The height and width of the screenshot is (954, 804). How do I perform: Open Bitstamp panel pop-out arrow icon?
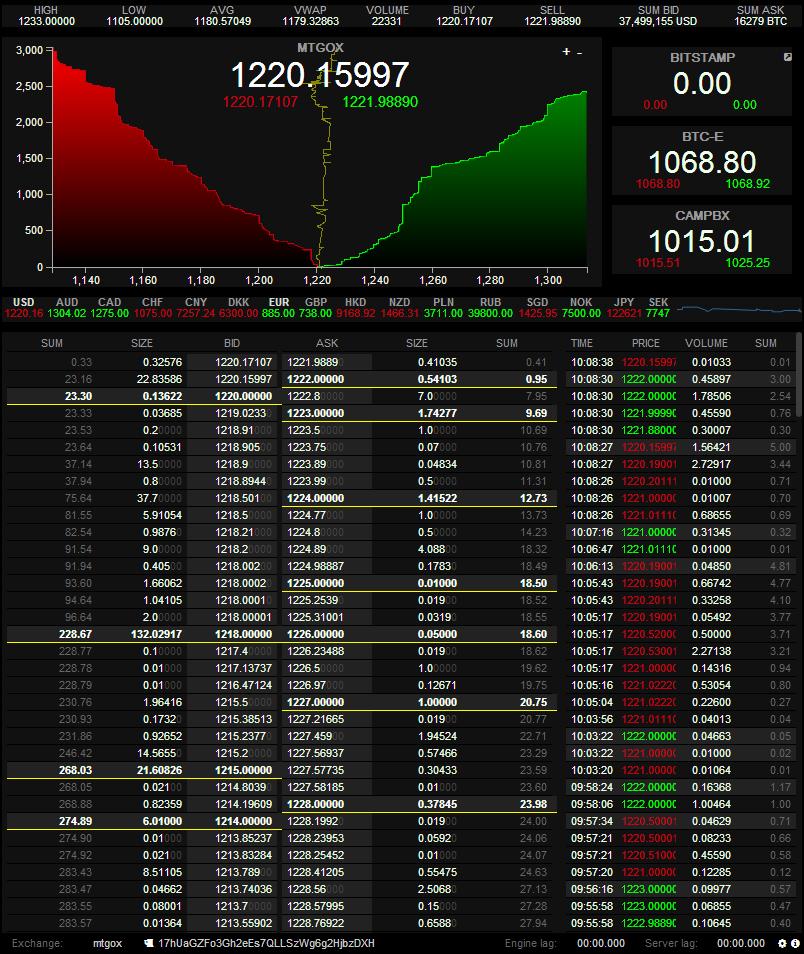point(788,57)
